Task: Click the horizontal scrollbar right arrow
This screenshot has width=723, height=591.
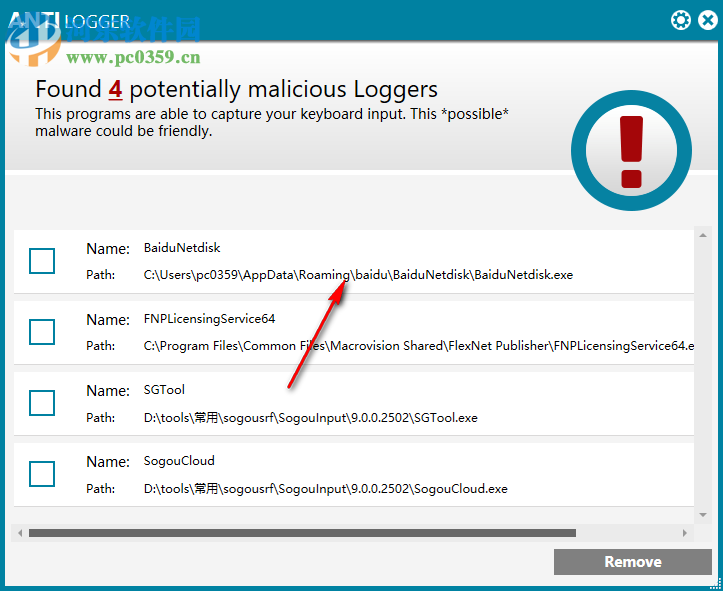Action: click(685, 533)
